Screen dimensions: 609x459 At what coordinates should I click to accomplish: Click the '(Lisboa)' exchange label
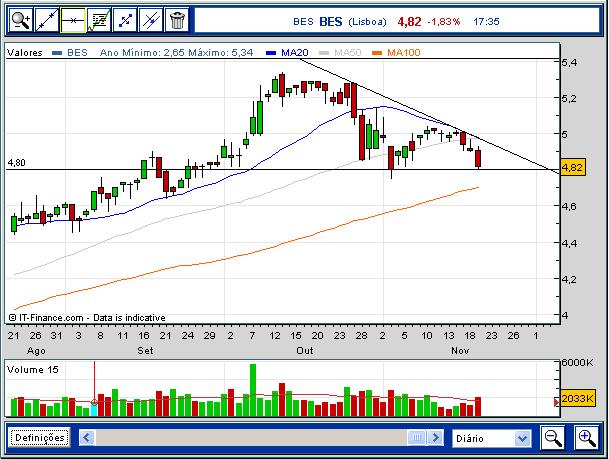[367, 22]
